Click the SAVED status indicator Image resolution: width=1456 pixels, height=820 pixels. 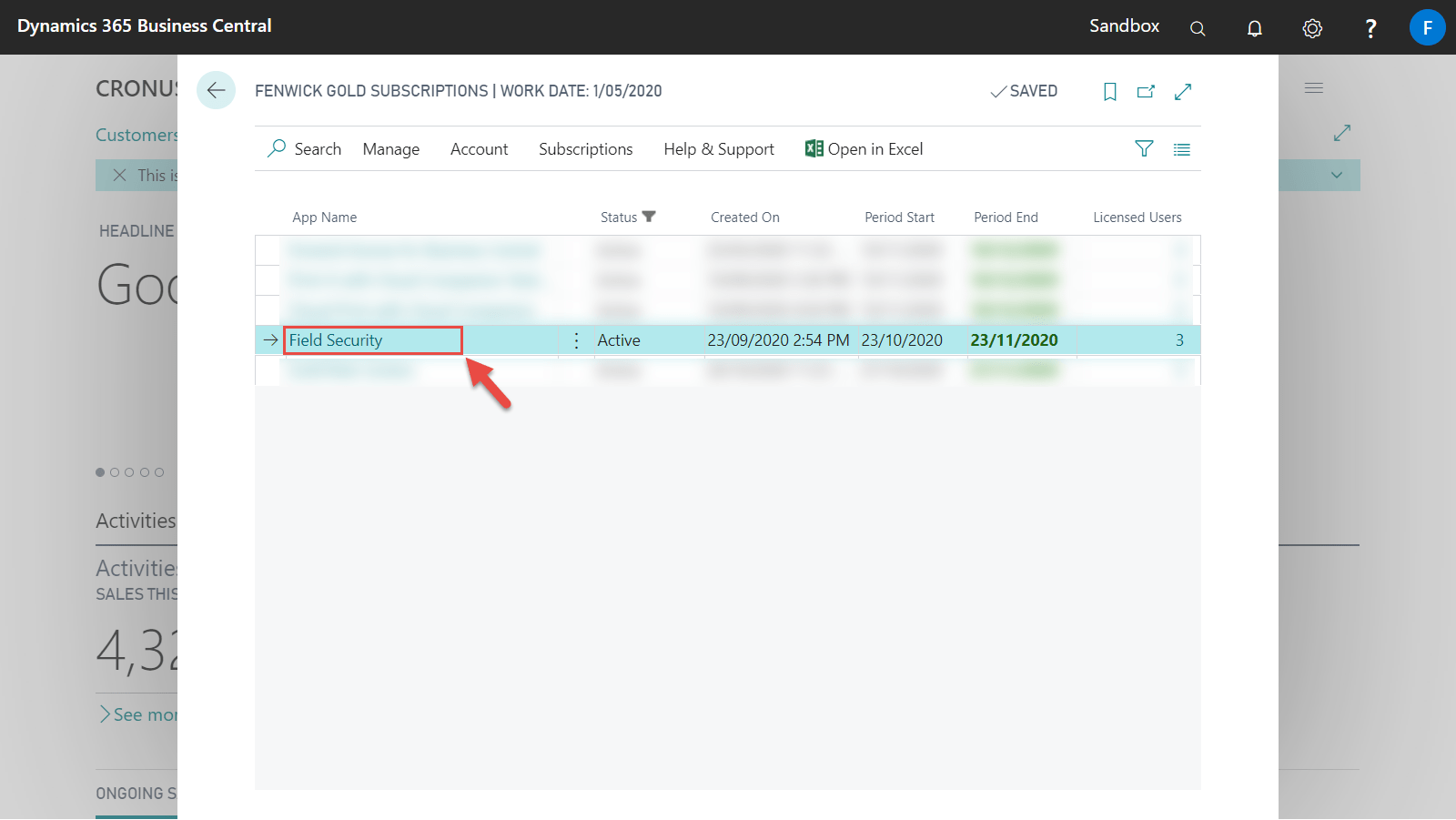1024,91
